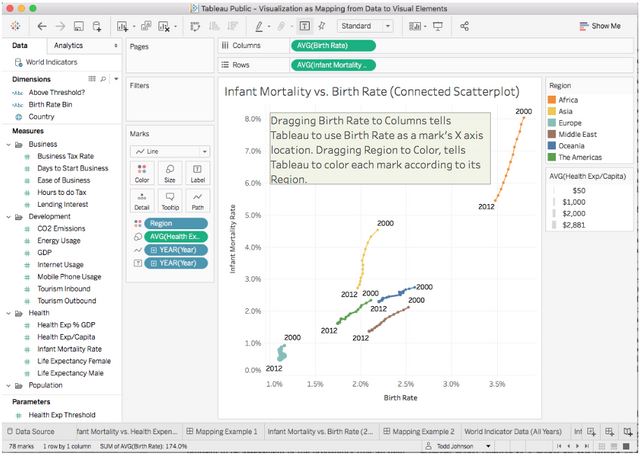The height and width of the screenshot is (455, 640).
Task: Click the new story icon bottom
Action: [x=628, y=431]
